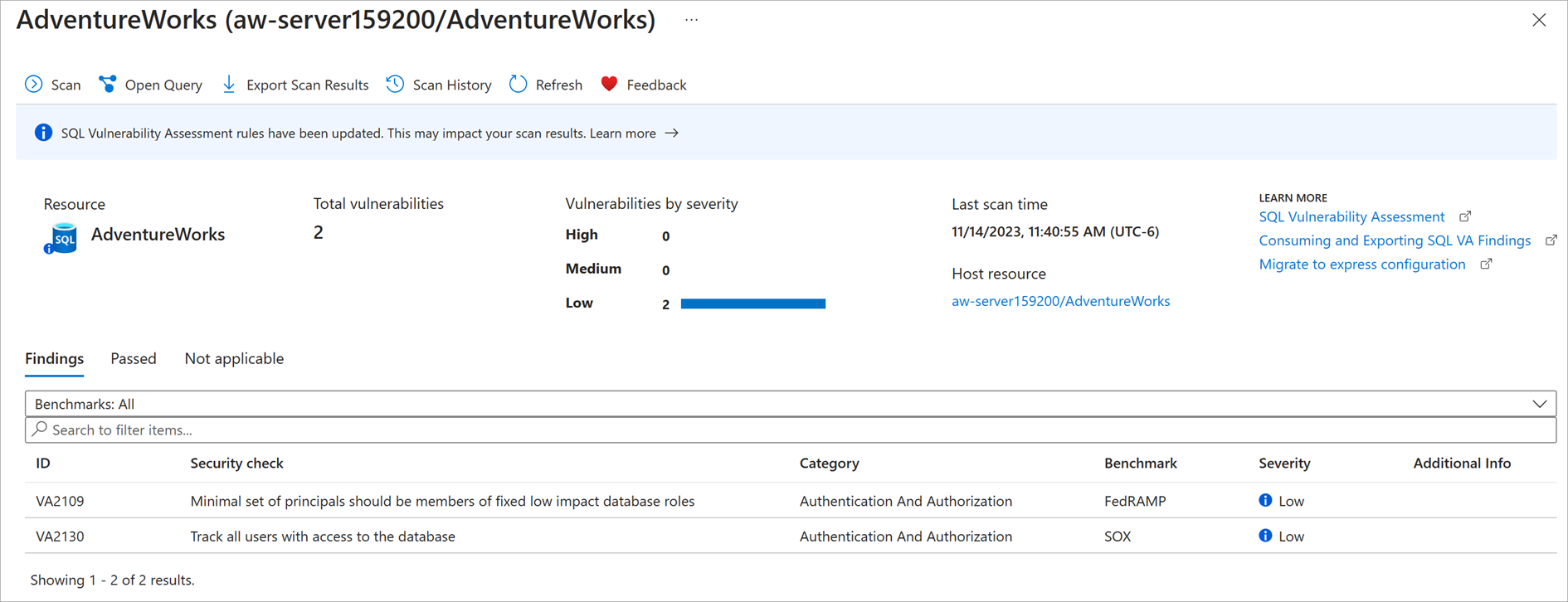The image size is (1568, 602).
Task: Focus the Search to filter items field
Action: (791, 430)
